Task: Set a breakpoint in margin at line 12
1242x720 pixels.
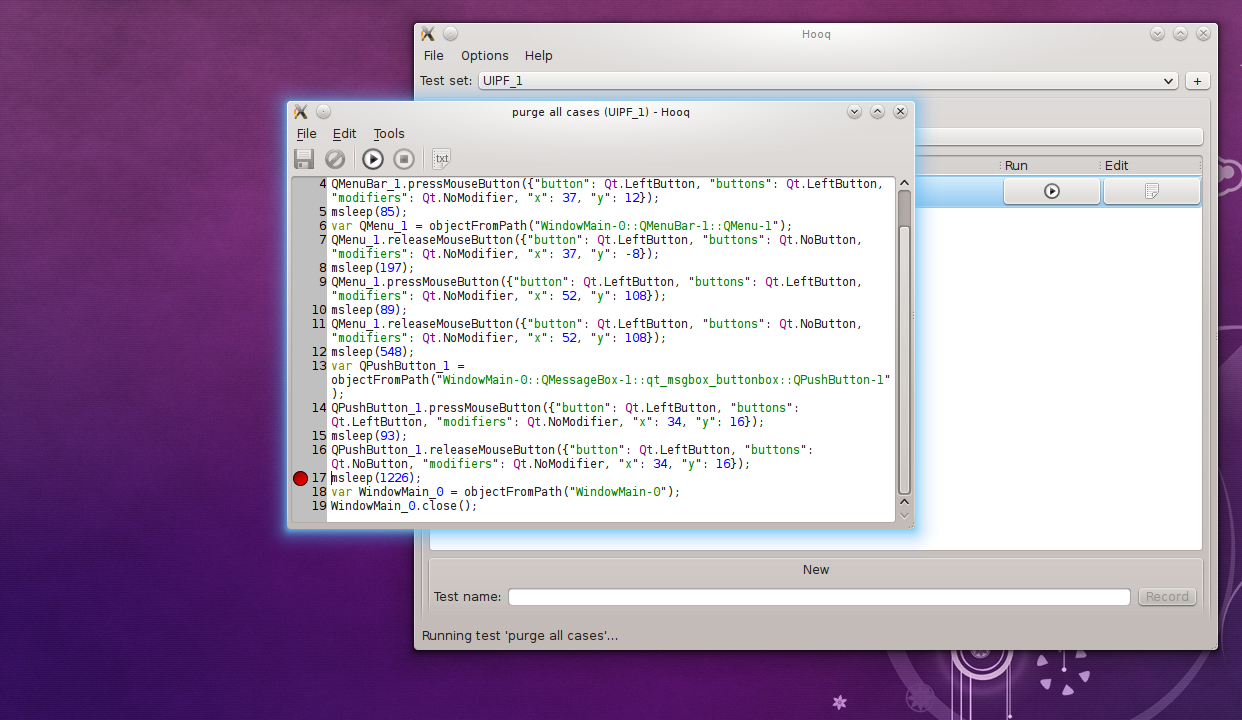Action: tap(300, 352)
